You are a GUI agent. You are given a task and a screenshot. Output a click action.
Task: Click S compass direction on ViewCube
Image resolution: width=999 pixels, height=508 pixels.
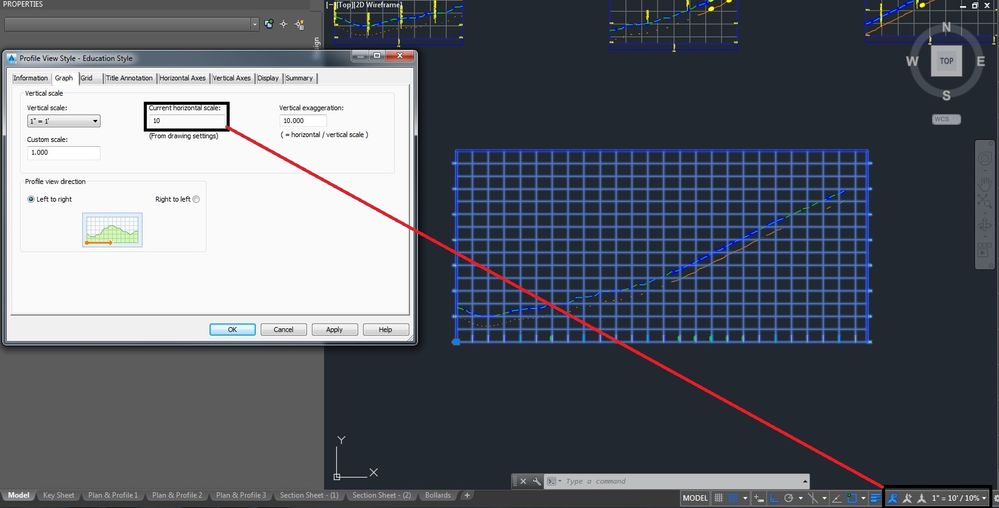(x=946, y=96)
